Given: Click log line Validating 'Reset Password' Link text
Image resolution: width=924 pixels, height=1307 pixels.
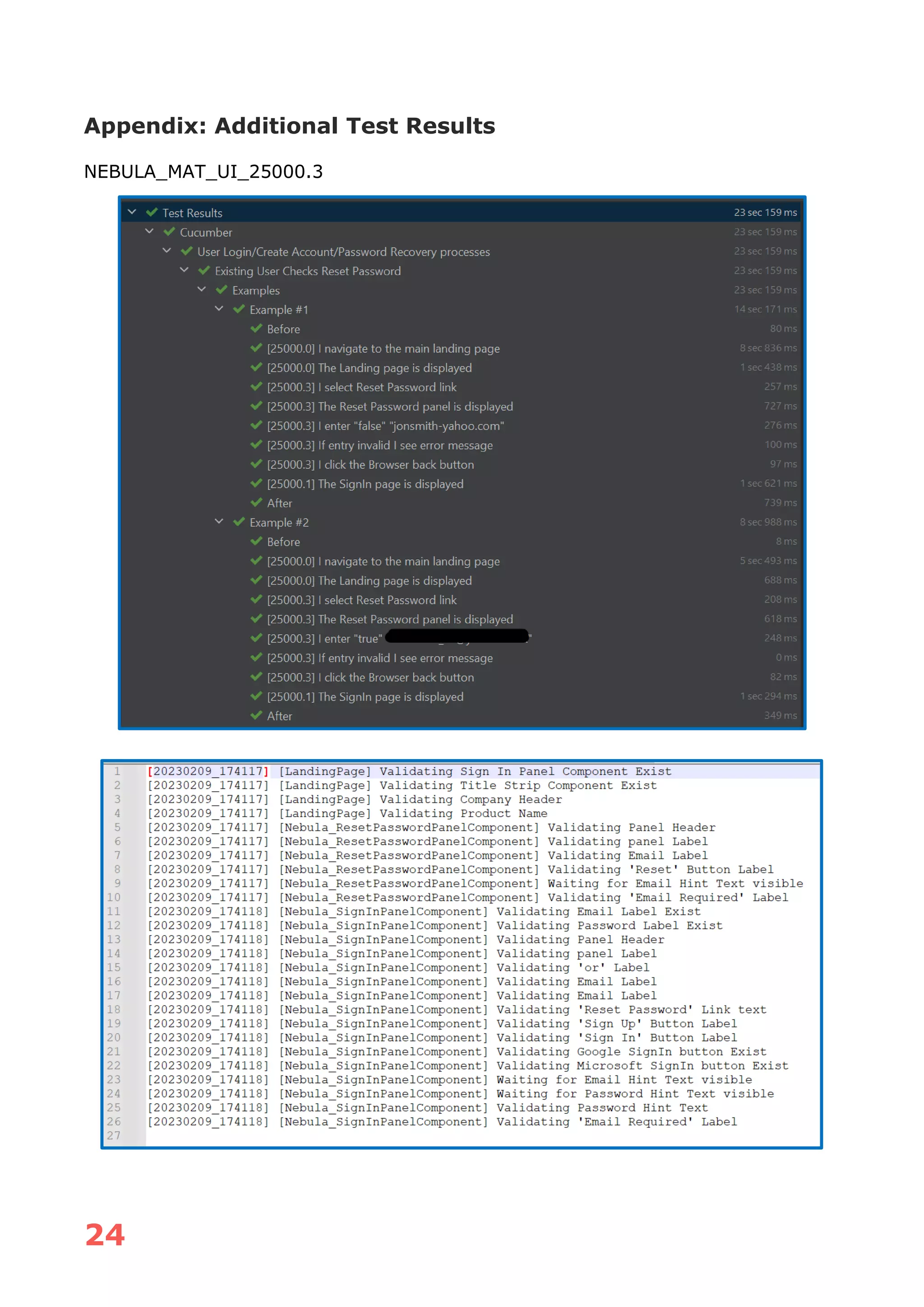Looking at the screenshot, I should [x=457, y=1010].
